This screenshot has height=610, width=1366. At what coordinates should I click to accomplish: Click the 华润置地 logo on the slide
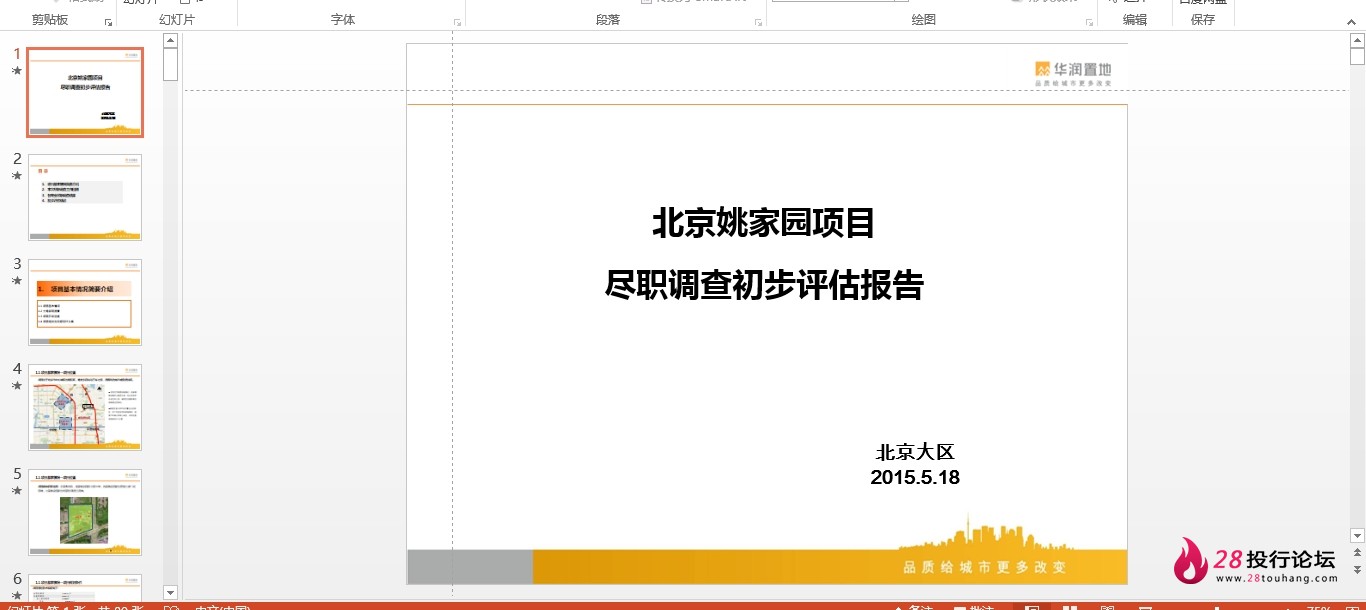[x=1073, y=72]
